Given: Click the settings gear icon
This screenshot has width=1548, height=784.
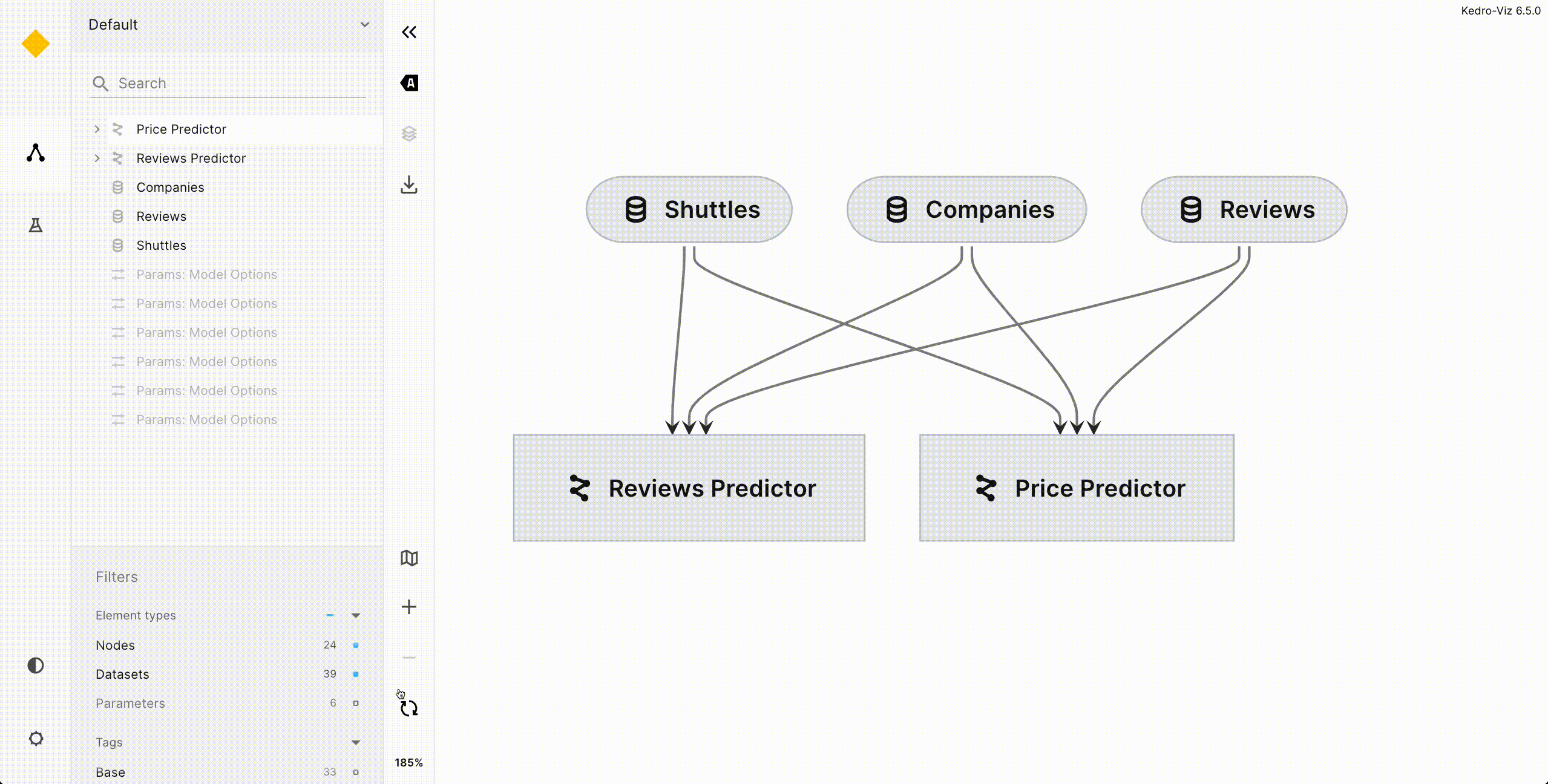Looking at the screenshot, I should tap(36, 738).
